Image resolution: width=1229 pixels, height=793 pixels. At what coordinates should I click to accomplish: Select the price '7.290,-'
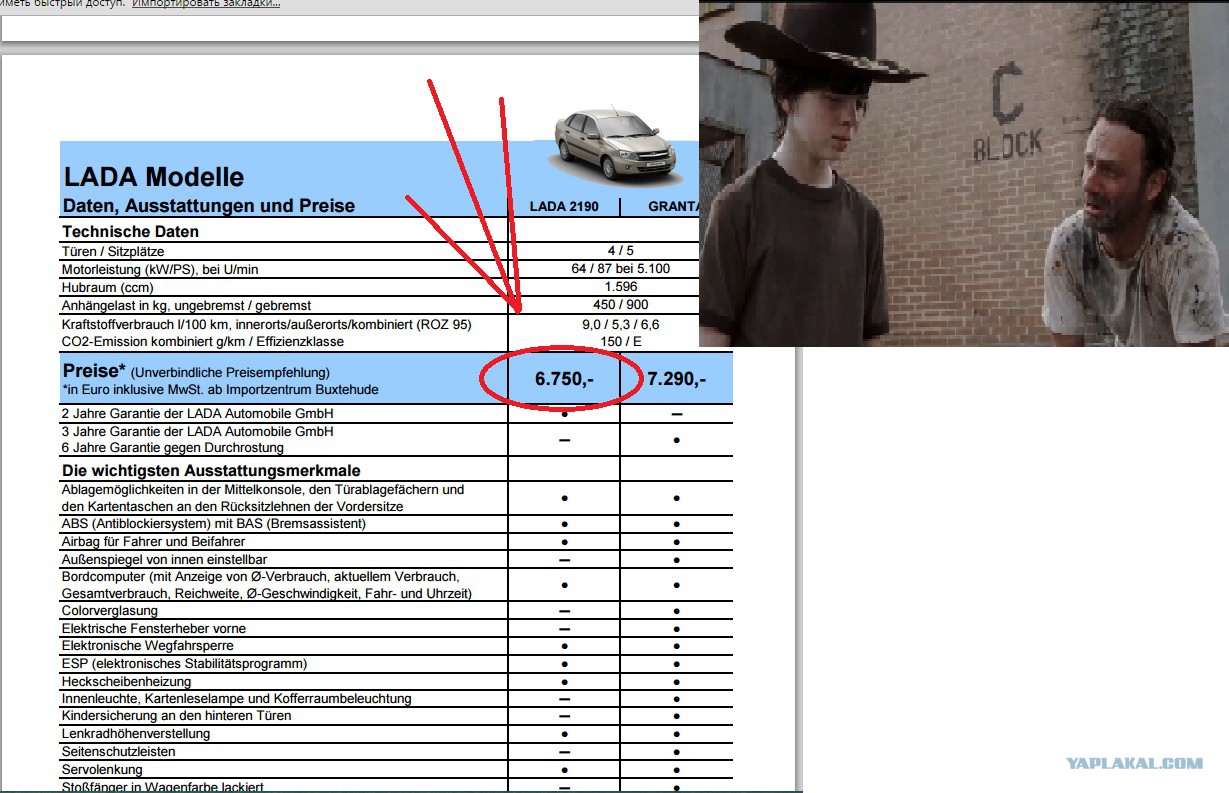pyautogui.click(x=677, y=380)
